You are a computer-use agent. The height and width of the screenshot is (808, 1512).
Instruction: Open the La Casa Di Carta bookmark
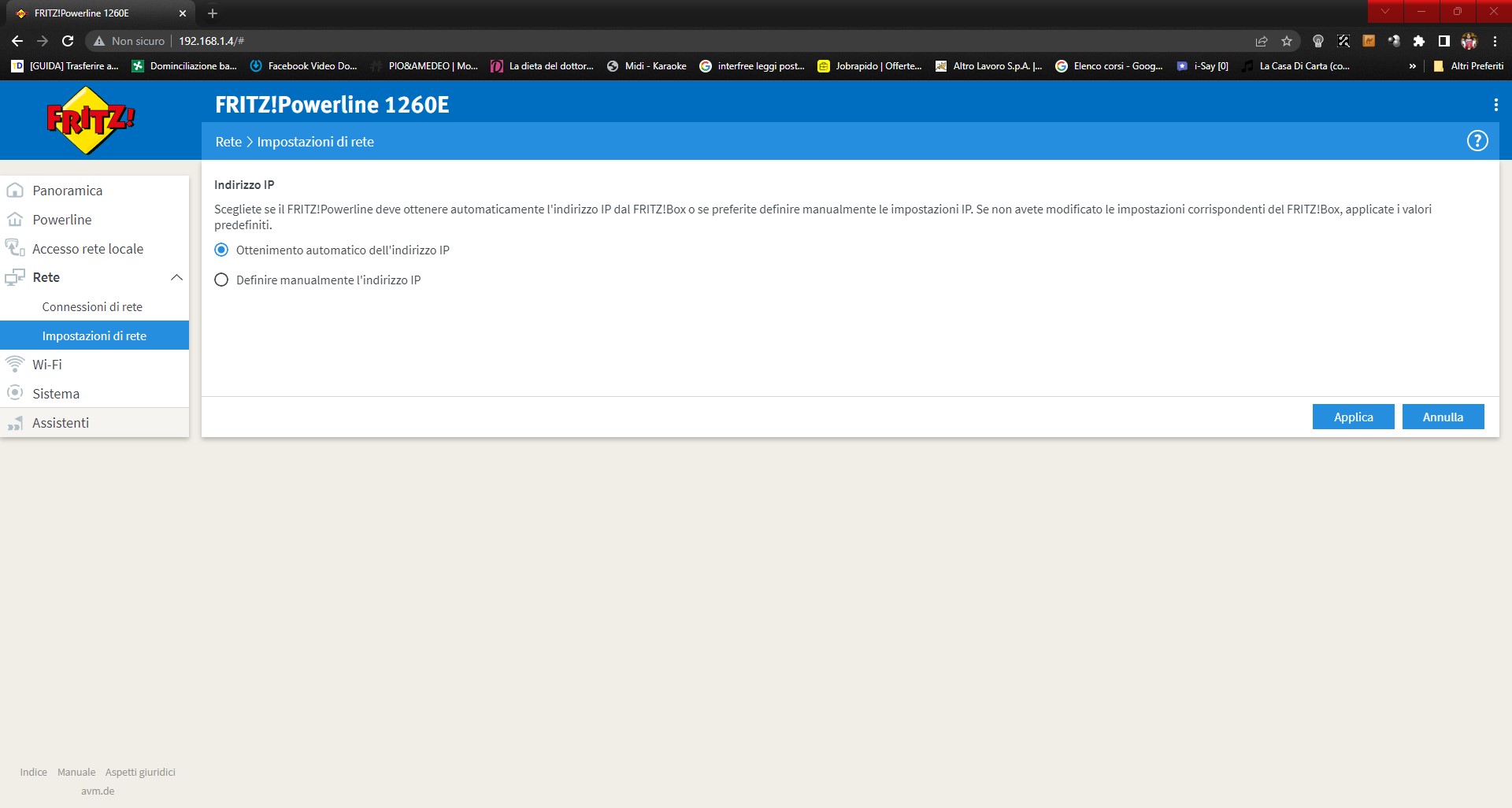pos(1296,66)
